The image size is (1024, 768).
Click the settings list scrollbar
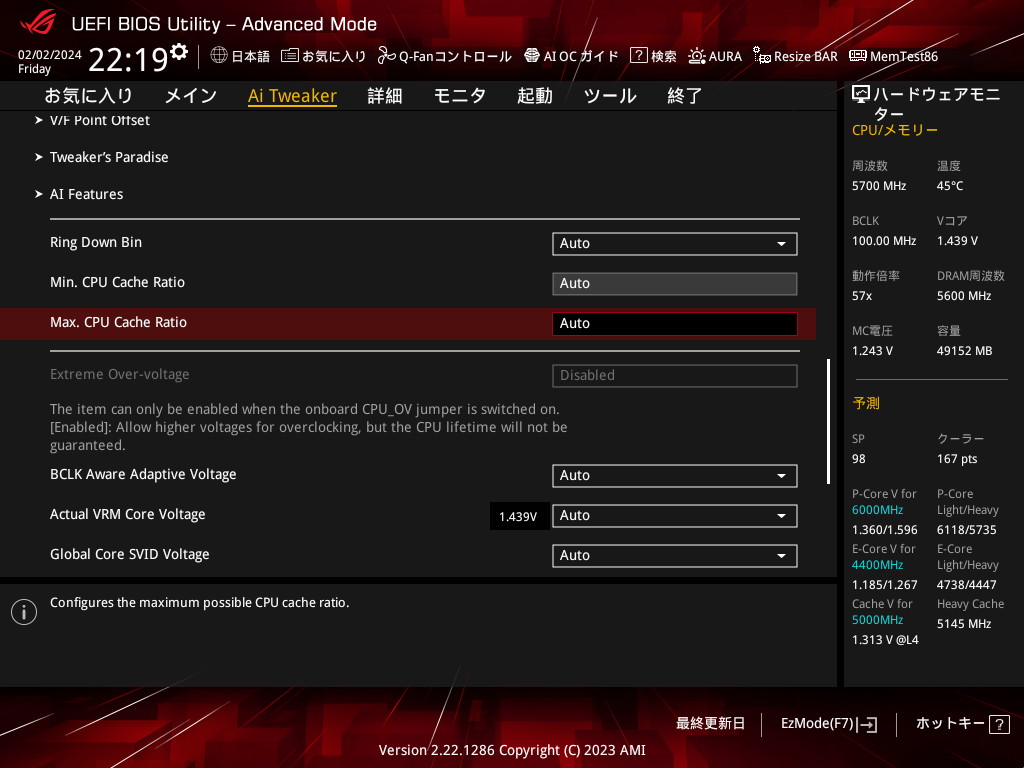tap(829, 421)
